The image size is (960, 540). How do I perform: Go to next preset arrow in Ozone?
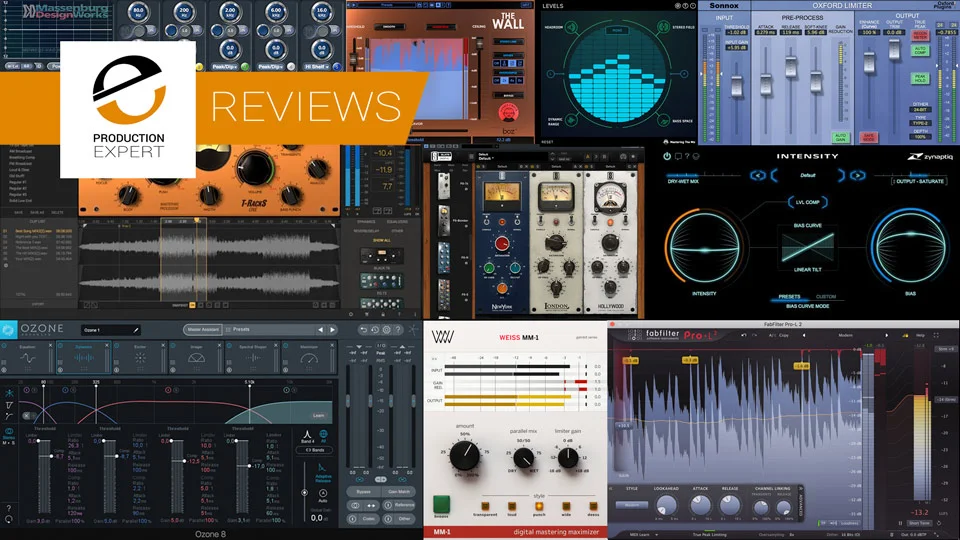[x=332, y=329]
